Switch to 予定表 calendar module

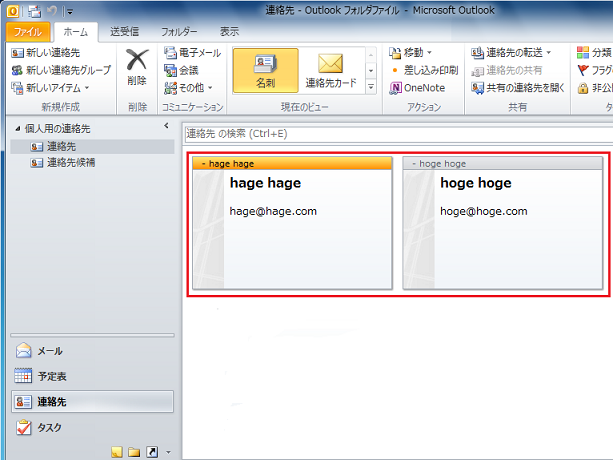pos(92,376)
